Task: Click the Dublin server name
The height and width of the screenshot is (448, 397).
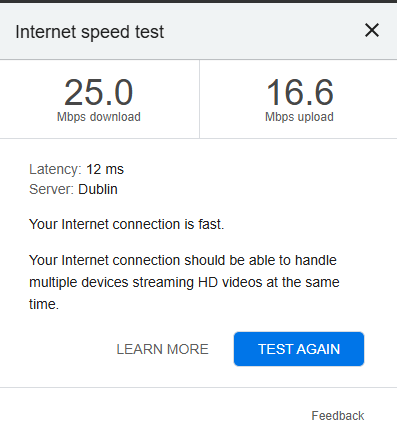Action: 98,189
